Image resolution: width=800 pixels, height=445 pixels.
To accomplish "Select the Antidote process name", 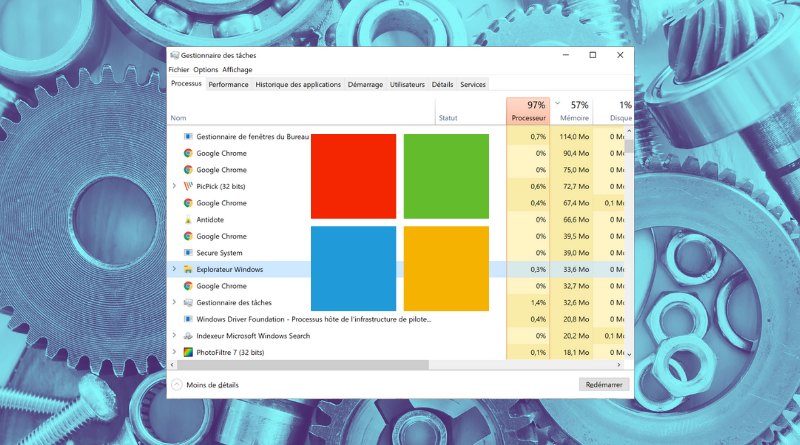I will 210,219.
